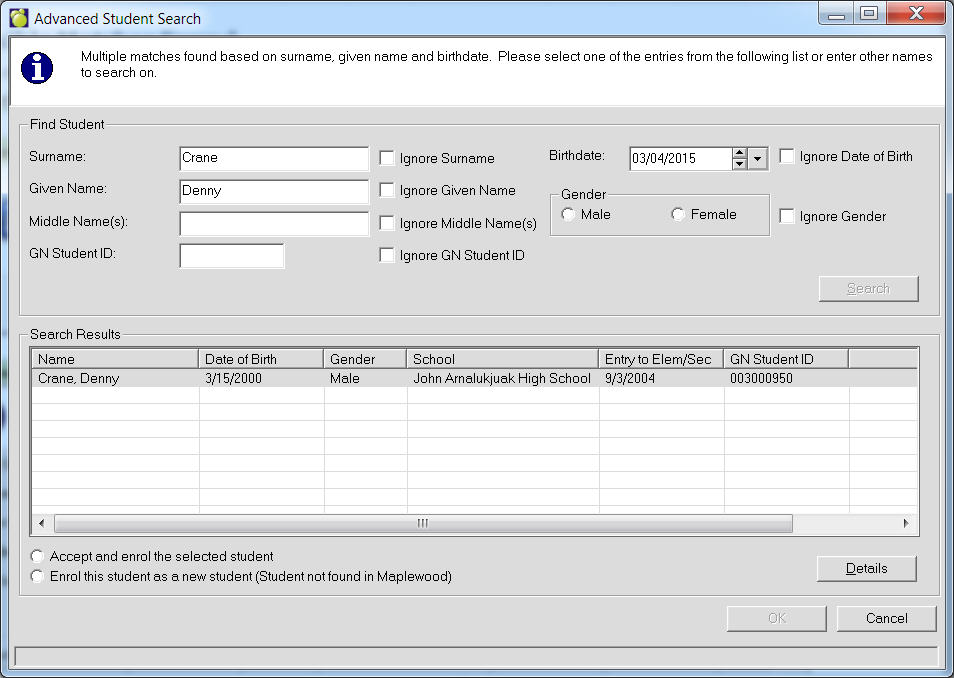Select the Female gender radio button
This screenshot has height=678, width=954.
click(678, 215)
